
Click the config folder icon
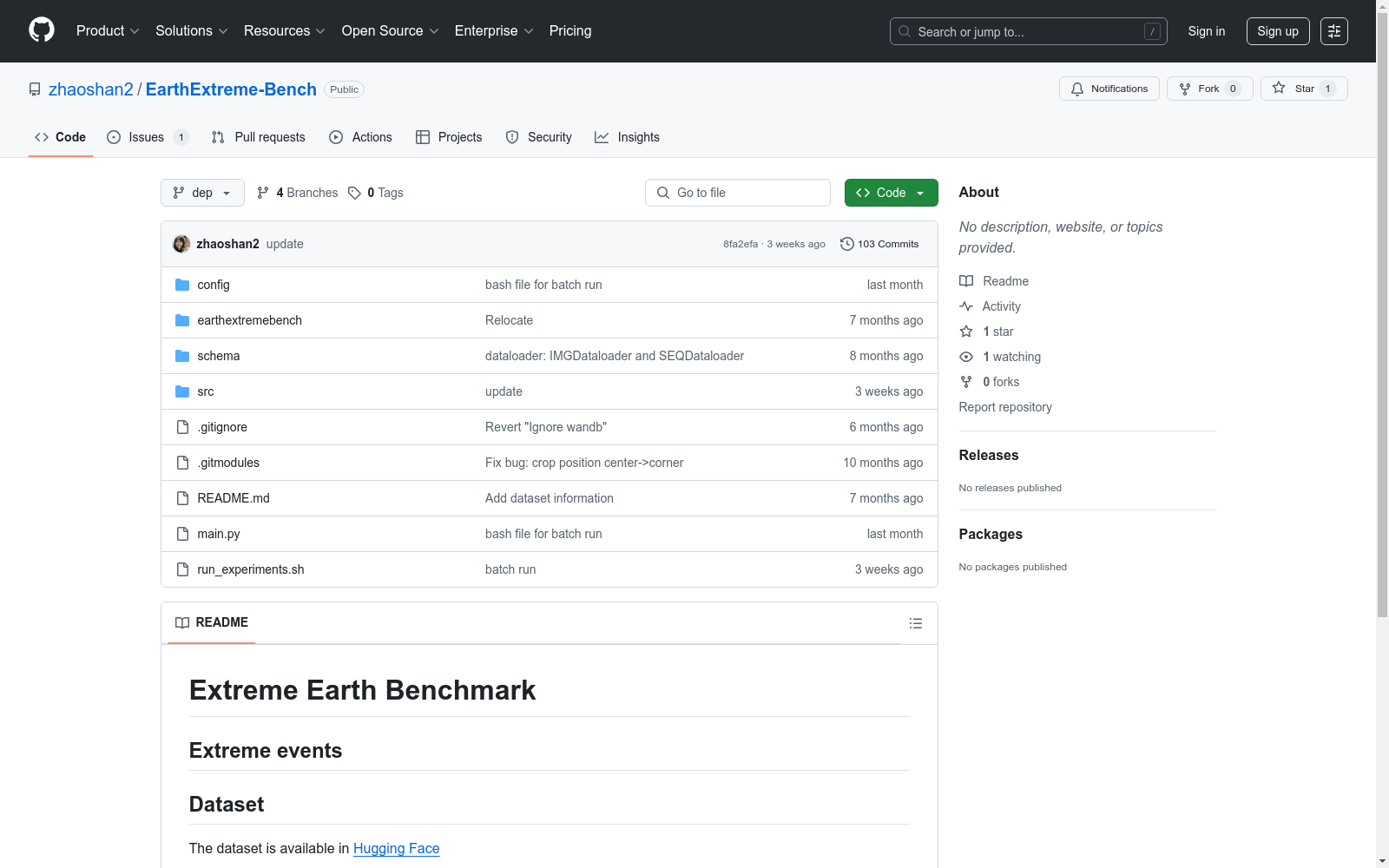click(x=182, y=285)
